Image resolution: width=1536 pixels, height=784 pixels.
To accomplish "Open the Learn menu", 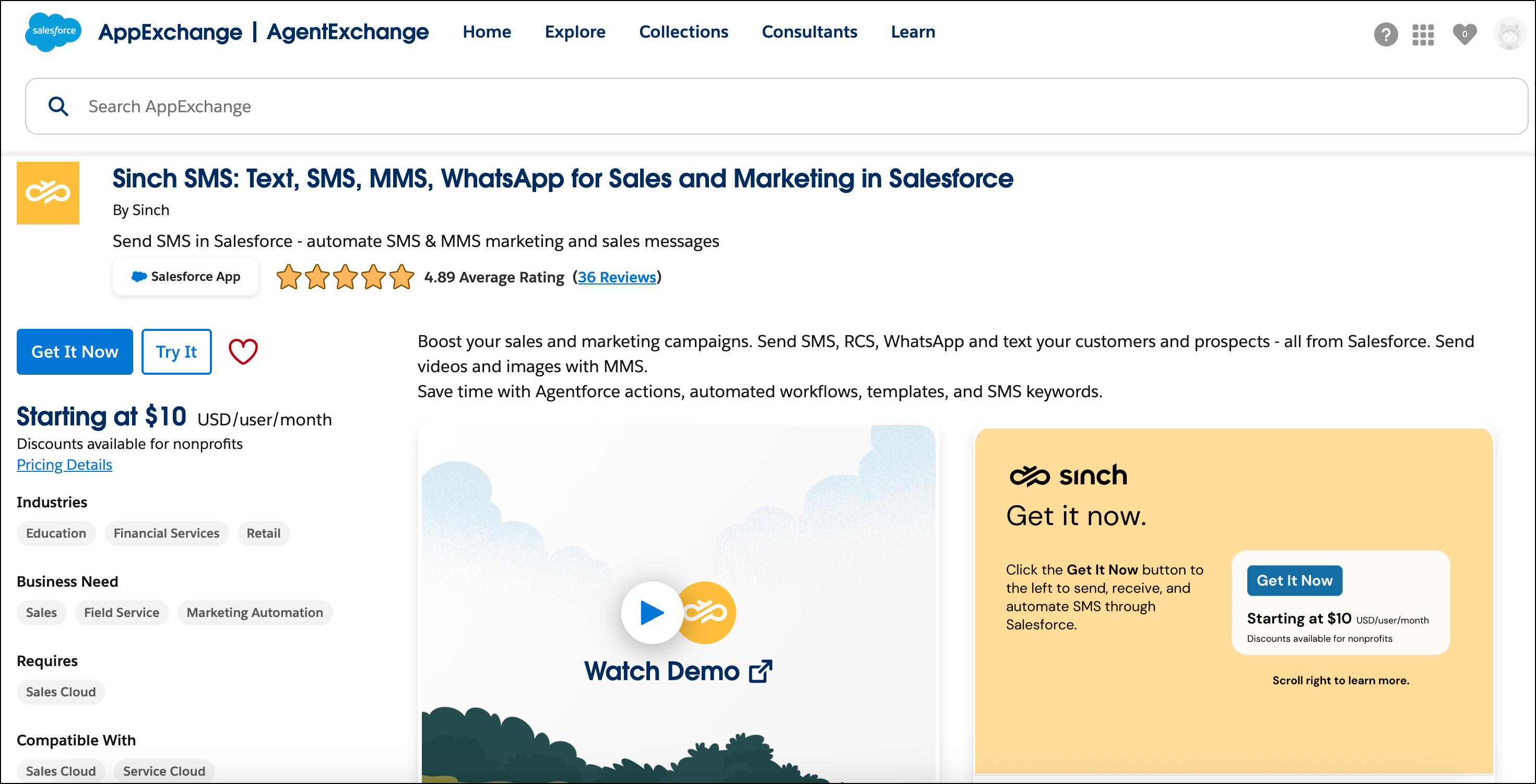I will (912, 32).
